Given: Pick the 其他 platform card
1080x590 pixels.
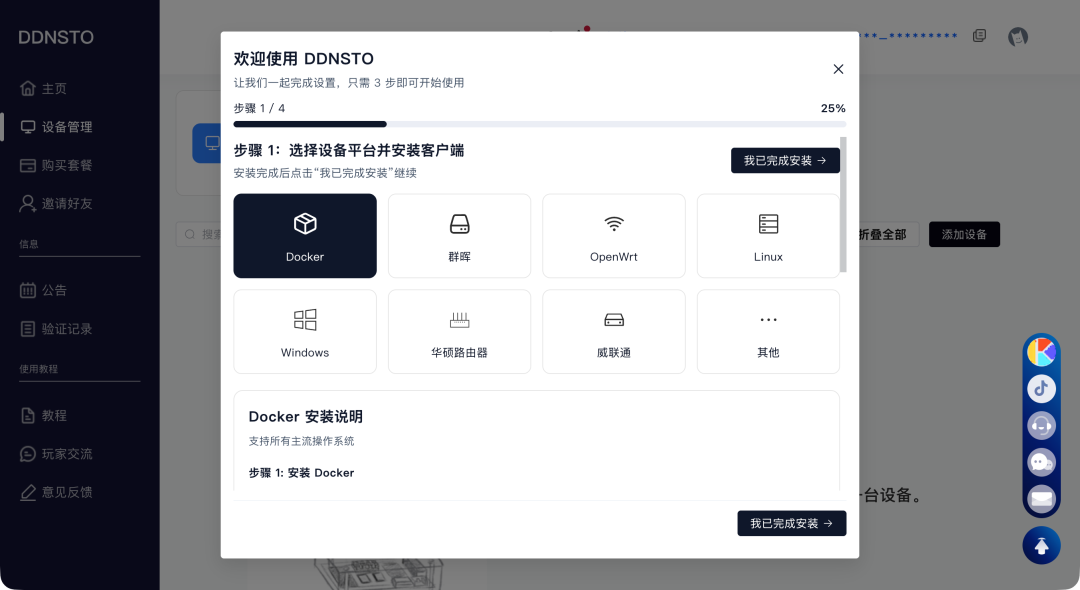Looking at the screenshot, I should click(x=768, y=331).
